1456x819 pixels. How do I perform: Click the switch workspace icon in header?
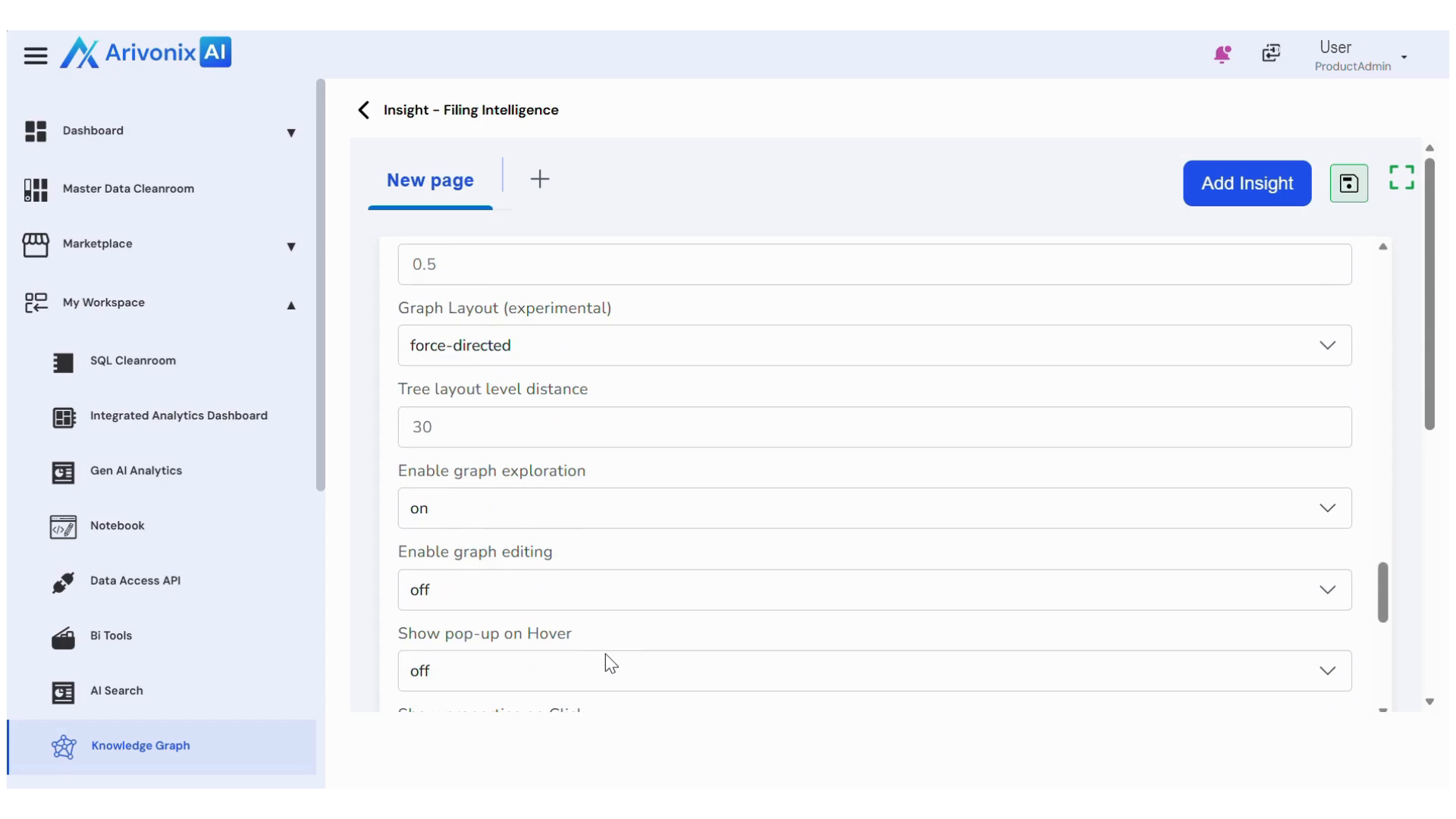click(1271, 53)
